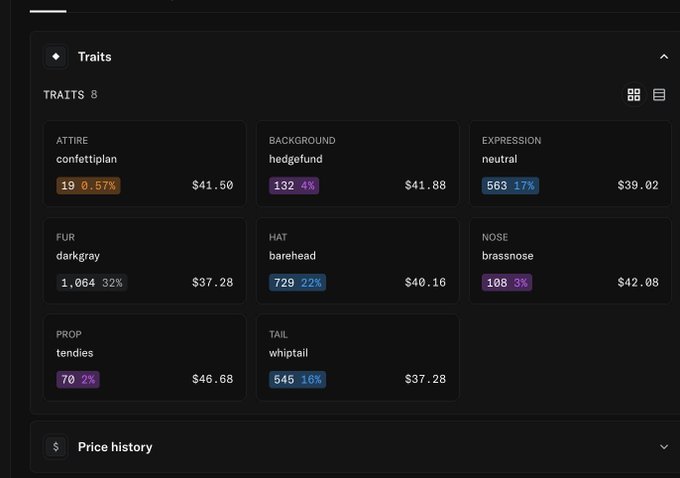Click the Traits diamond icon
The image size is (680, 478).
point(56,56)
